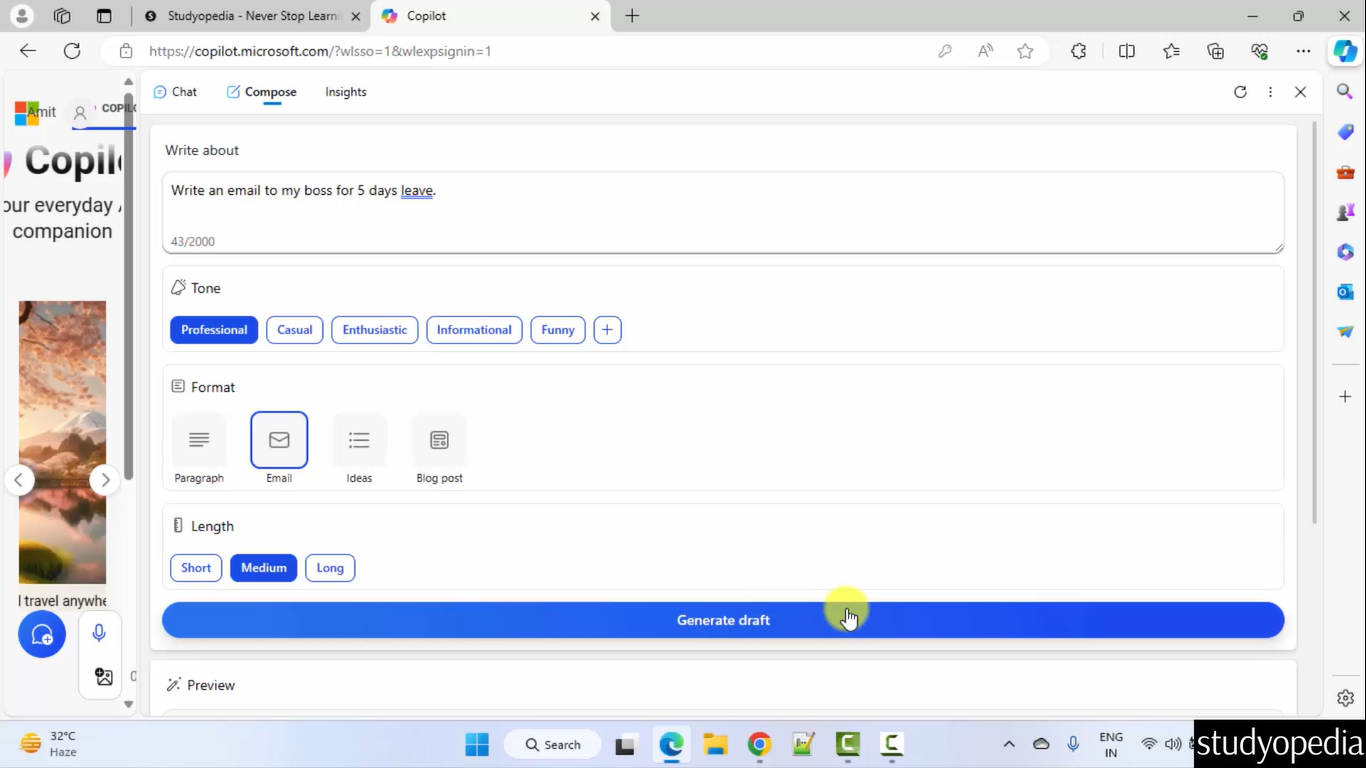Select the Enthusiastic tone
The width and height of the screenshot is (1366, 768).
[375, 330]
